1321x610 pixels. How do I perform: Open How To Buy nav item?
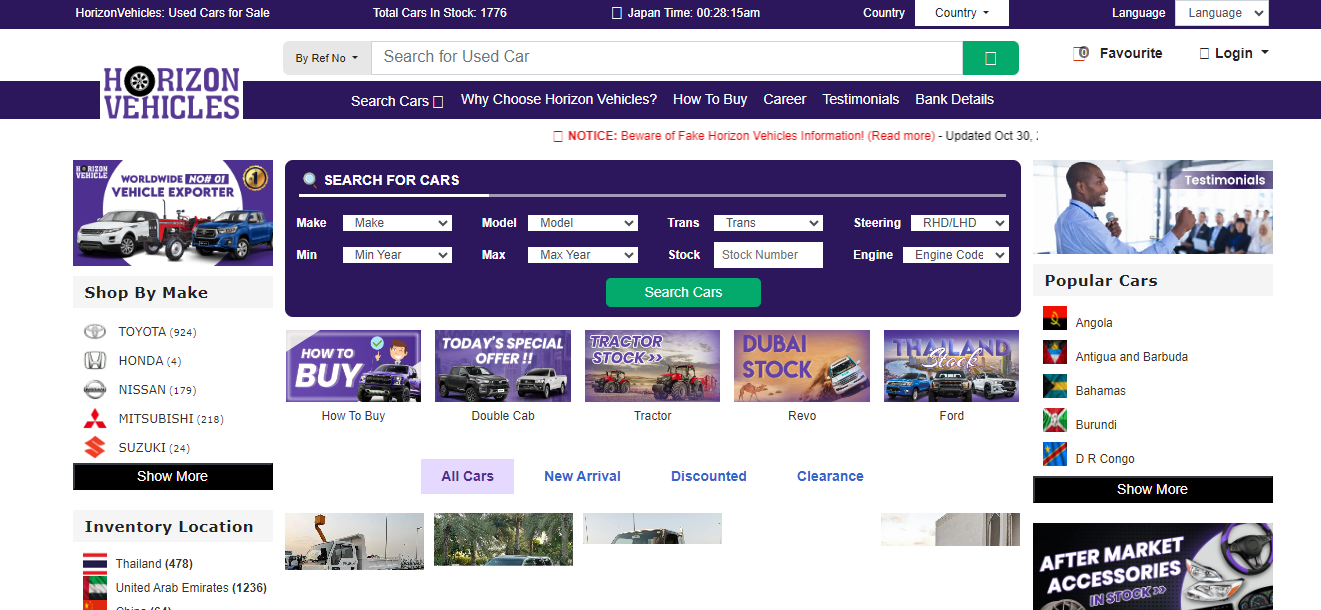710,99
